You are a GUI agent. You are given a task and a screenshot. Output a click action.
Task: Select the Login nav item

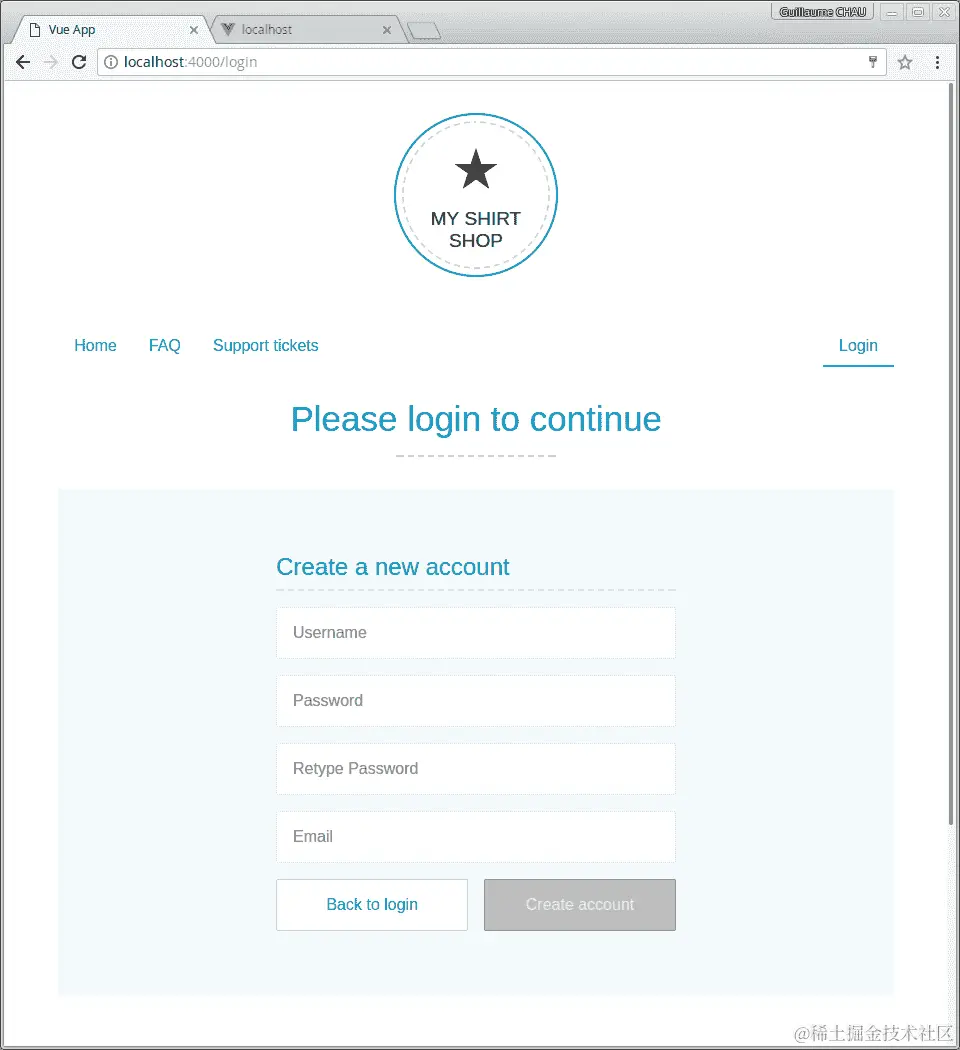(858, 346)
